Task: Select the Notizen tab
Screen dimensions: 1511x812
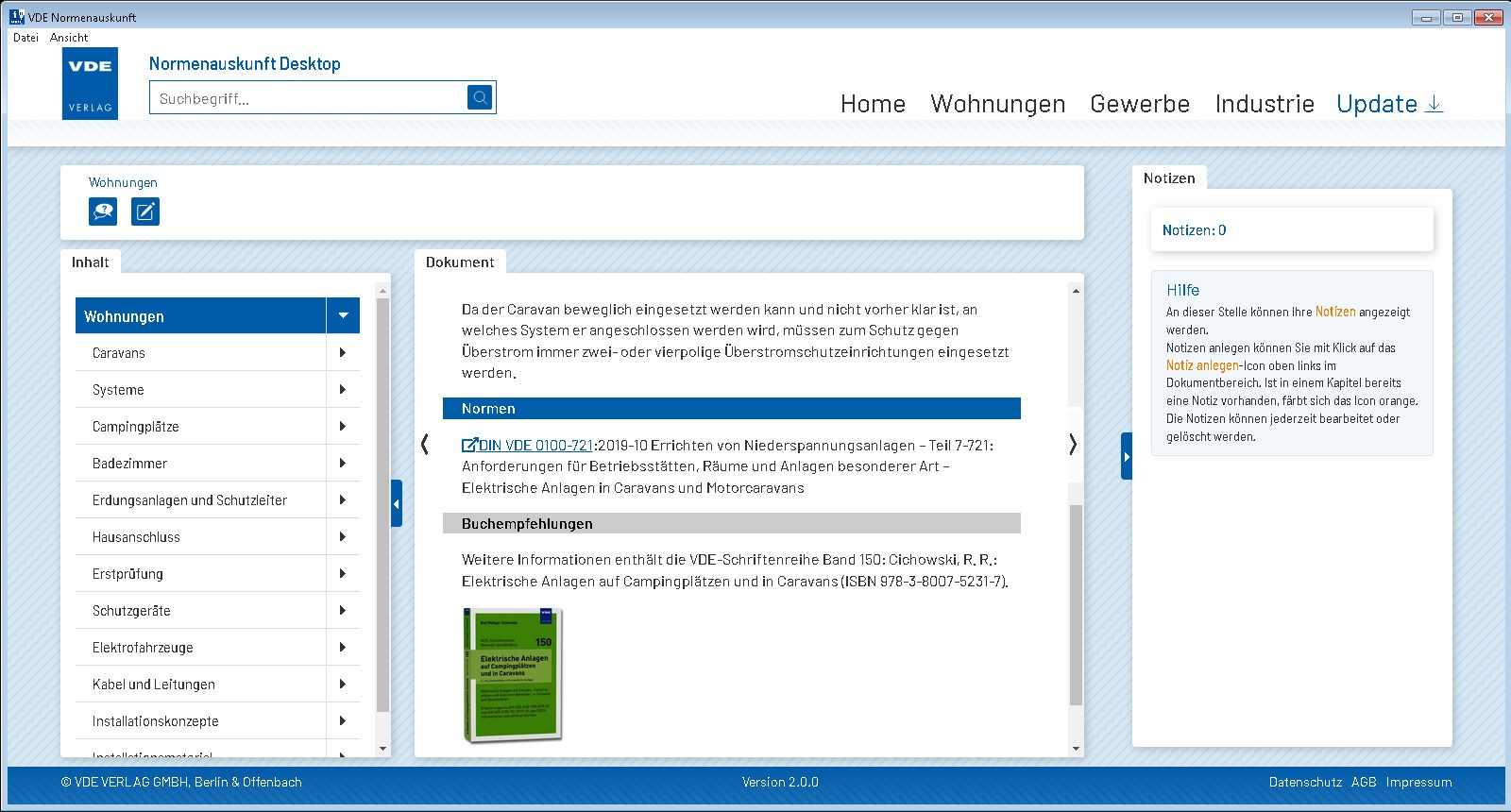Action: coord(1169,178)
